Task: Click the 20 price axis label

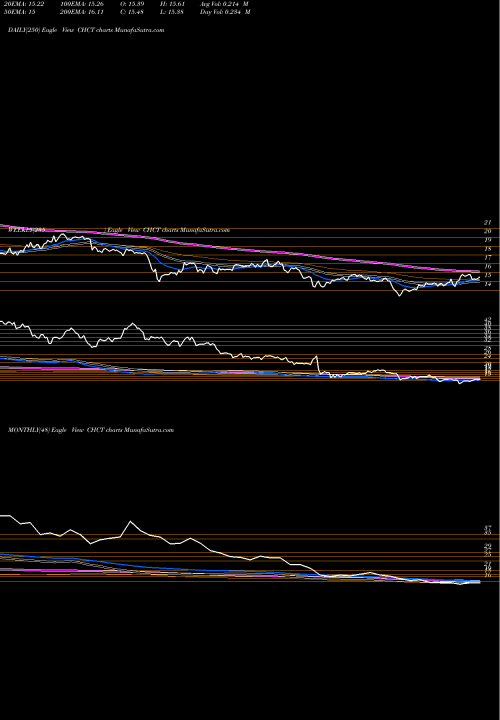Action: tap(488, 231)
